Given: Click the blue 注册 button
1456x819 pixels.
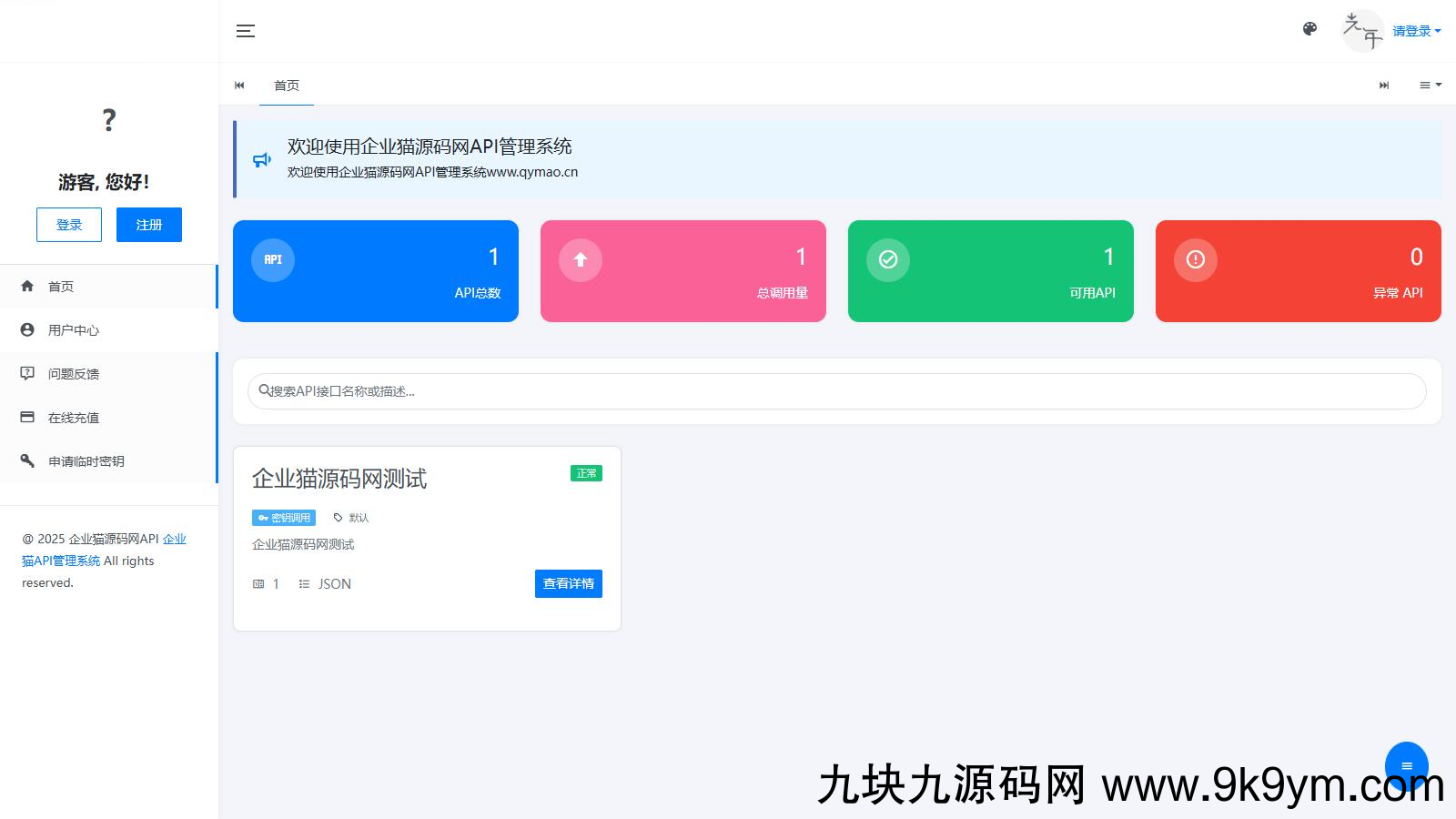Looking at the screenshot, I should [x=149, y=225].
